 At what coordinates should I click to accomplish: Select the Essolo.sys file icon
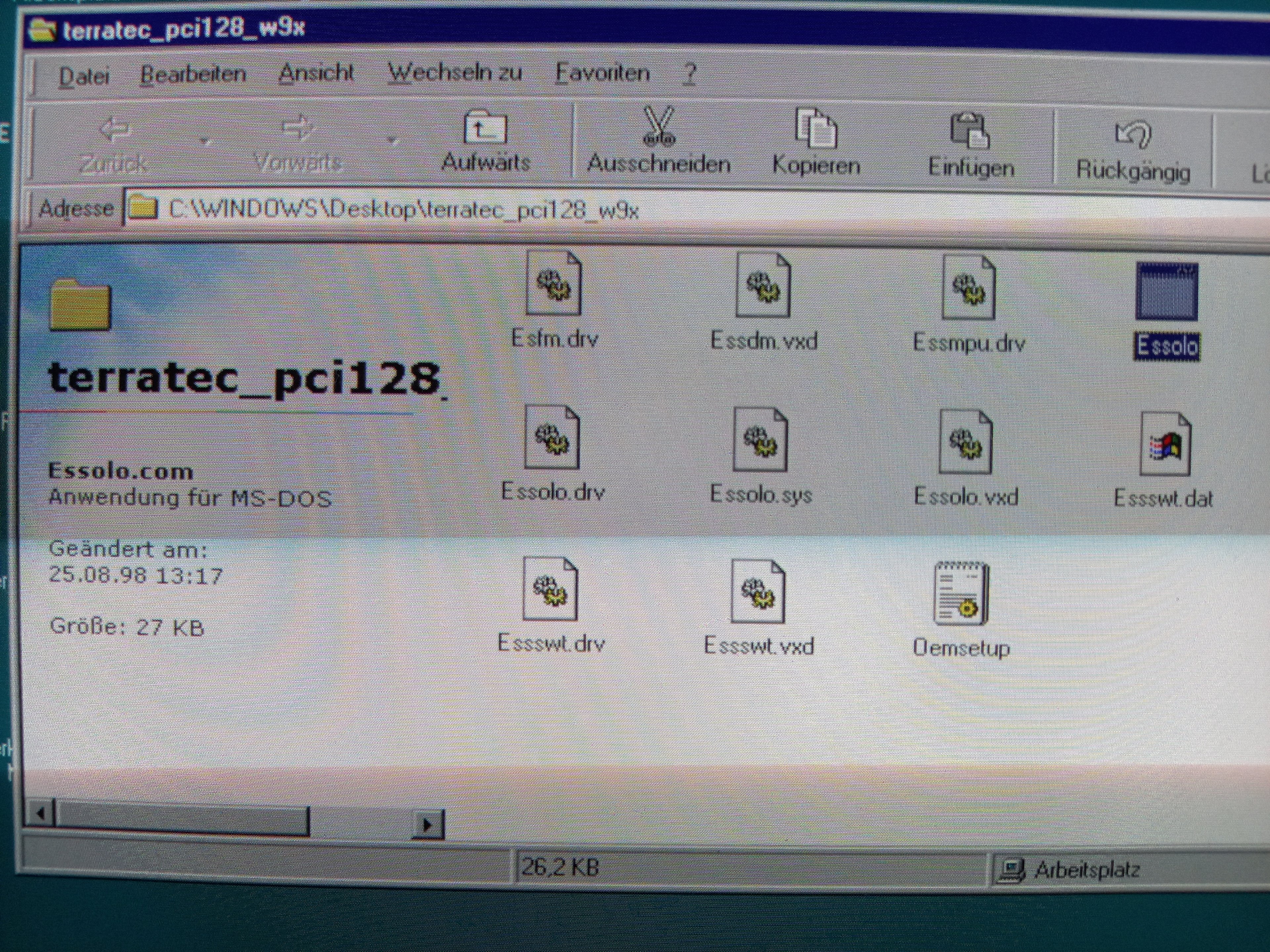(760, 441)
